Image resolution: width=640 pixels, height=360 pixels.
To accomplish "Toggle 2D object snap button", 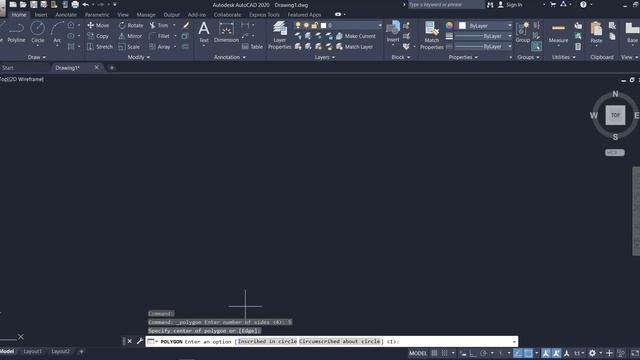I will [529, 353].
